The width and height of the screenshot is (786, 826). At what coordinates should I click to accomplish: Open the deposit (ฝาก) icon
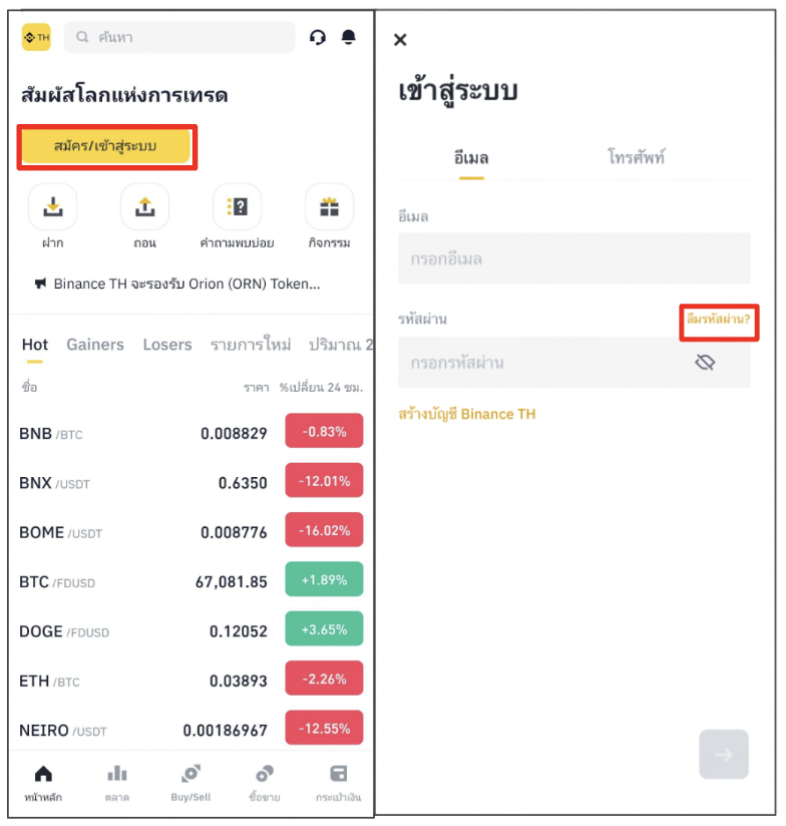point(53,207)
